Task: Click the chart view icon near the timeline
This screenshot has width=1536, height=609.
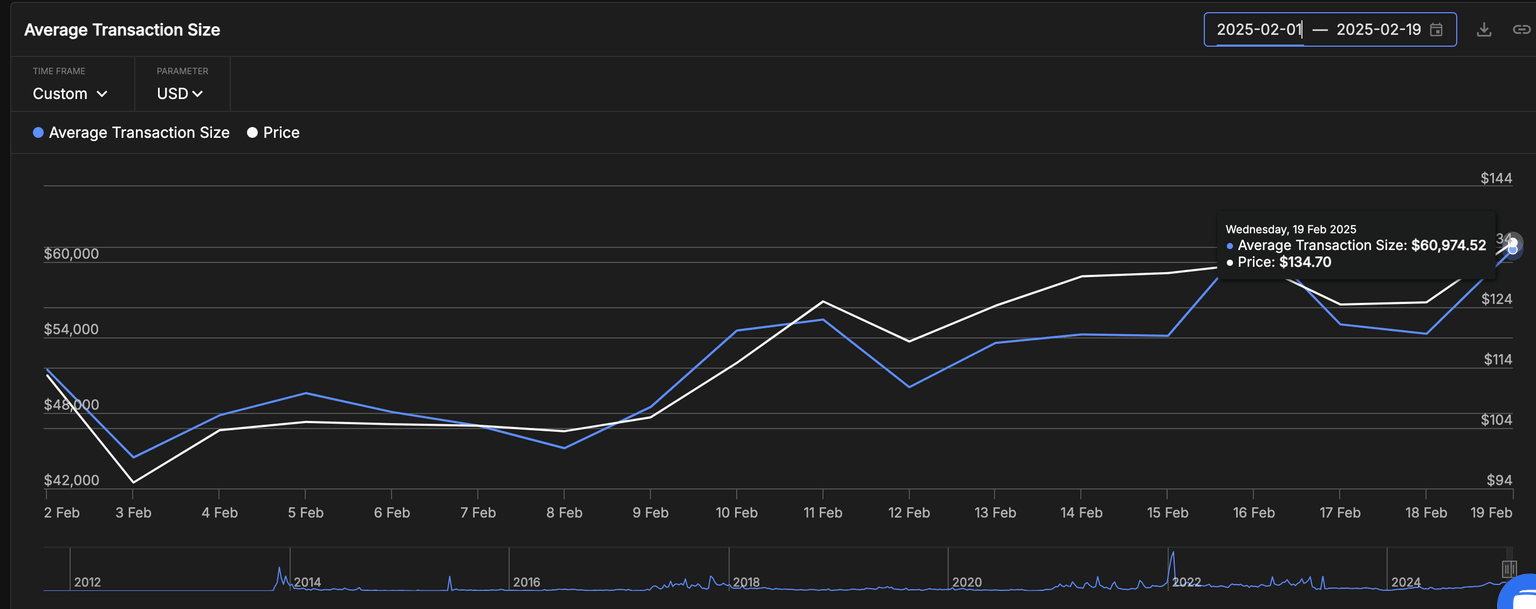Action: click(1510, 568)
